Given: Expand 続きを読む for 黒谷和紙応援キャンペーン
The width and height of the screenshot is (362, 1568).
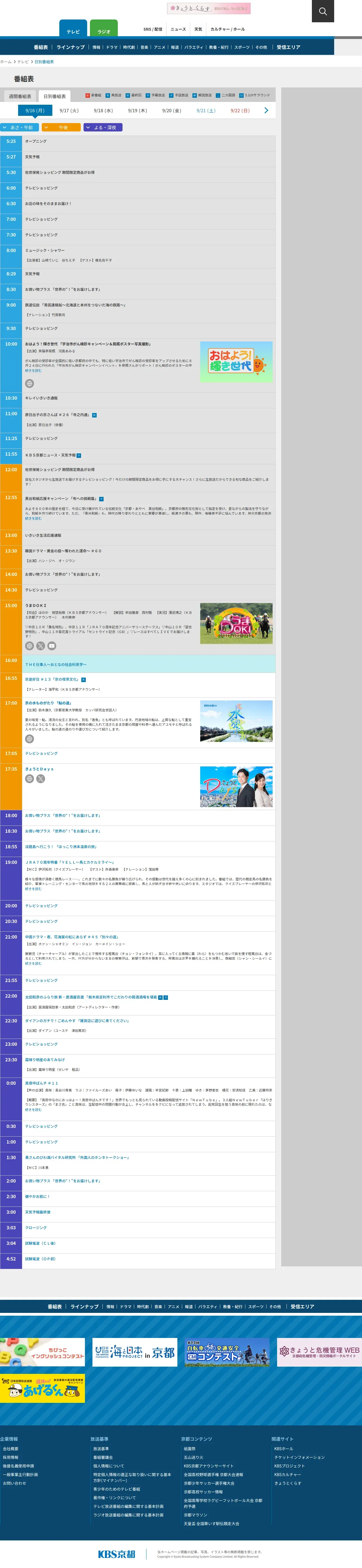Looking at the screenshot, I should pos(33,519).
